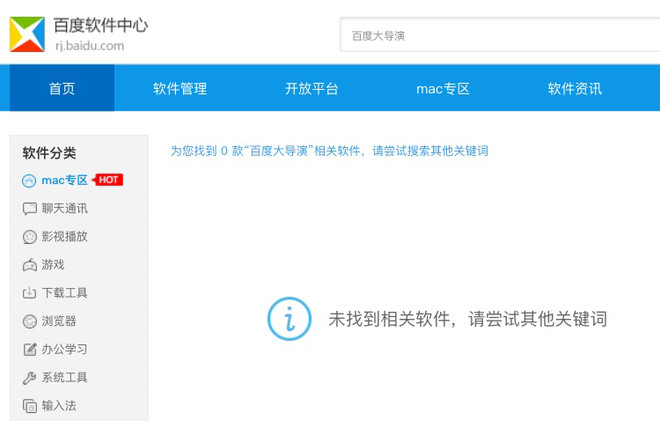The width and height of the screenshot is (660, 421).
Task: Click the 输入法 keyboard icon
Action: click(29, 406)
